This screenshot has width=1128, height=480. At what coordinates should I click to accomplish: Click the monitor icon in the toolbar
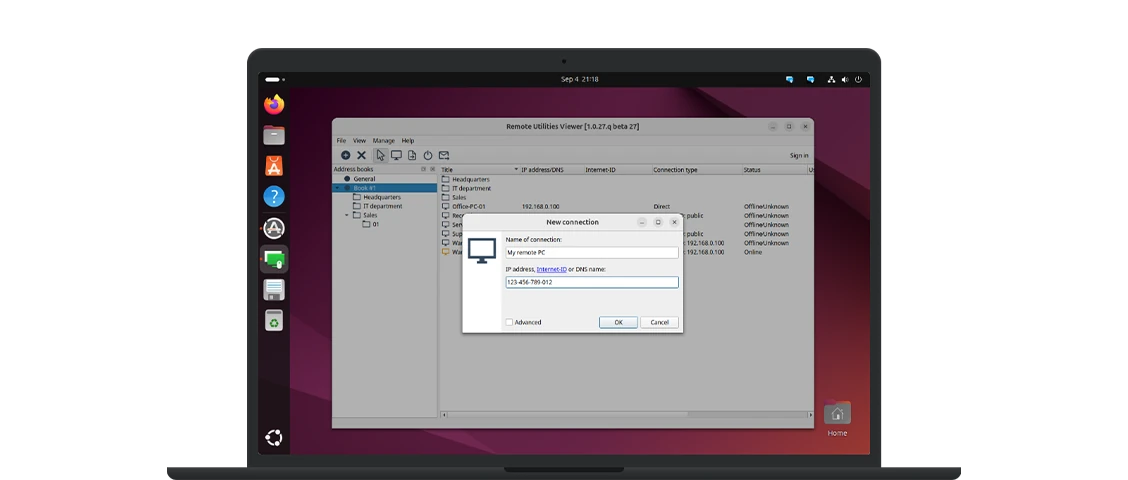pos(396,155)
